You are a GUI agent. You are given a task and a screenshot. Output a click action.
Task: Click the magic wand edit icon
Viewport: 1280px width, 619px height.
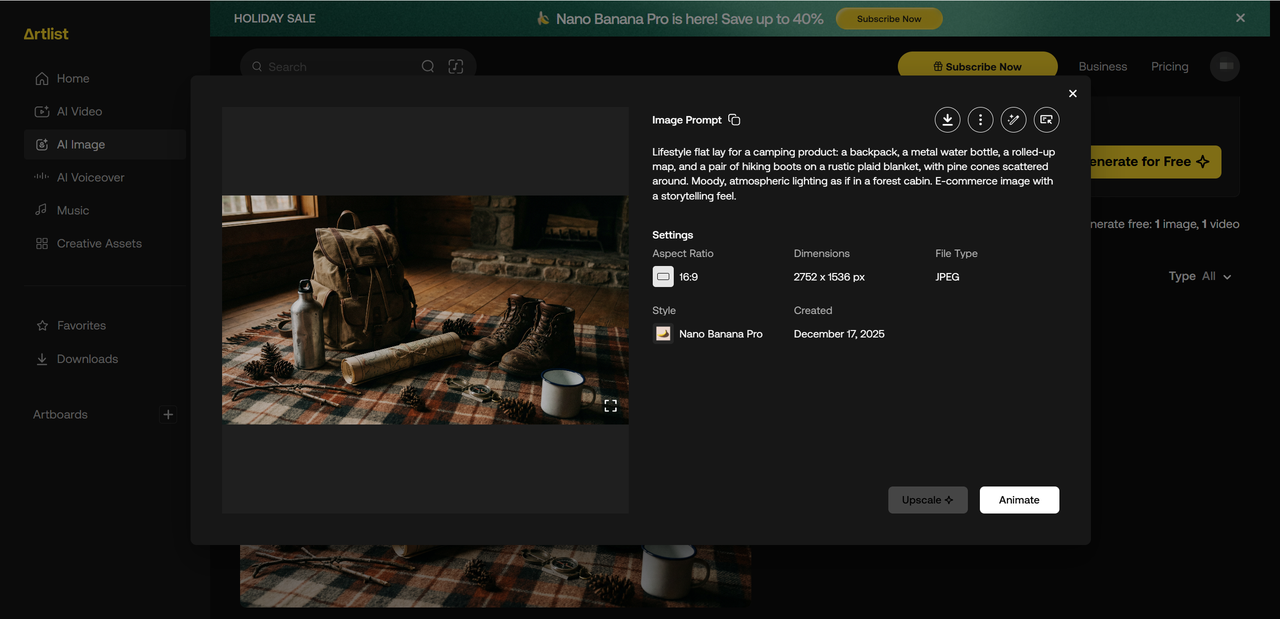(x=1013, y=120)
